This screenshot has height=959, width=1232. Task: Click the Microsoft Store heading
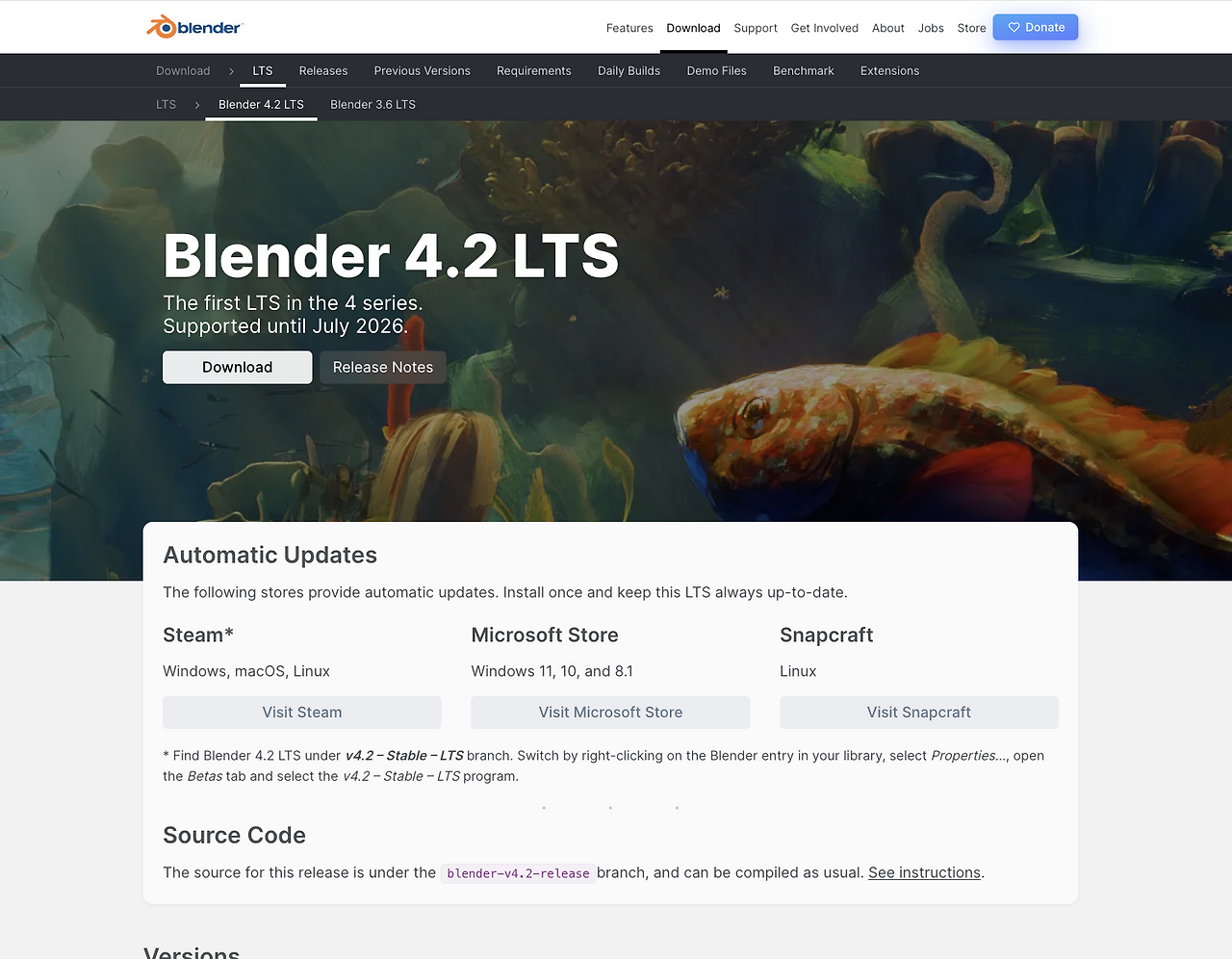point(545,635)
